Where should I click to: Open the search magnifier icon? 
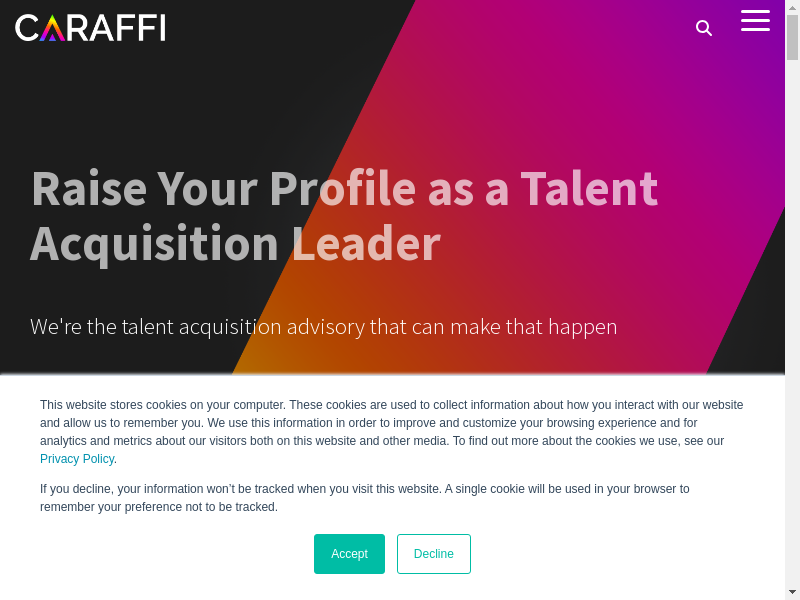(704, 28)
